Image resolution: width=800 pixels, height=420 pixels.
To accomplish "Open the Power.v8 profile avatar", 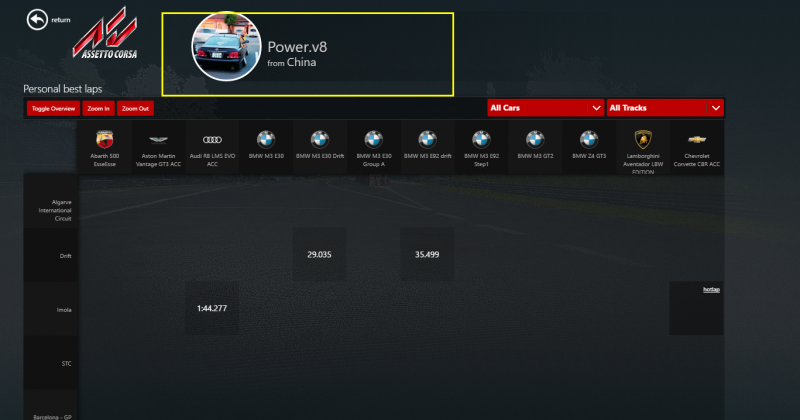I will click(226, 46).
